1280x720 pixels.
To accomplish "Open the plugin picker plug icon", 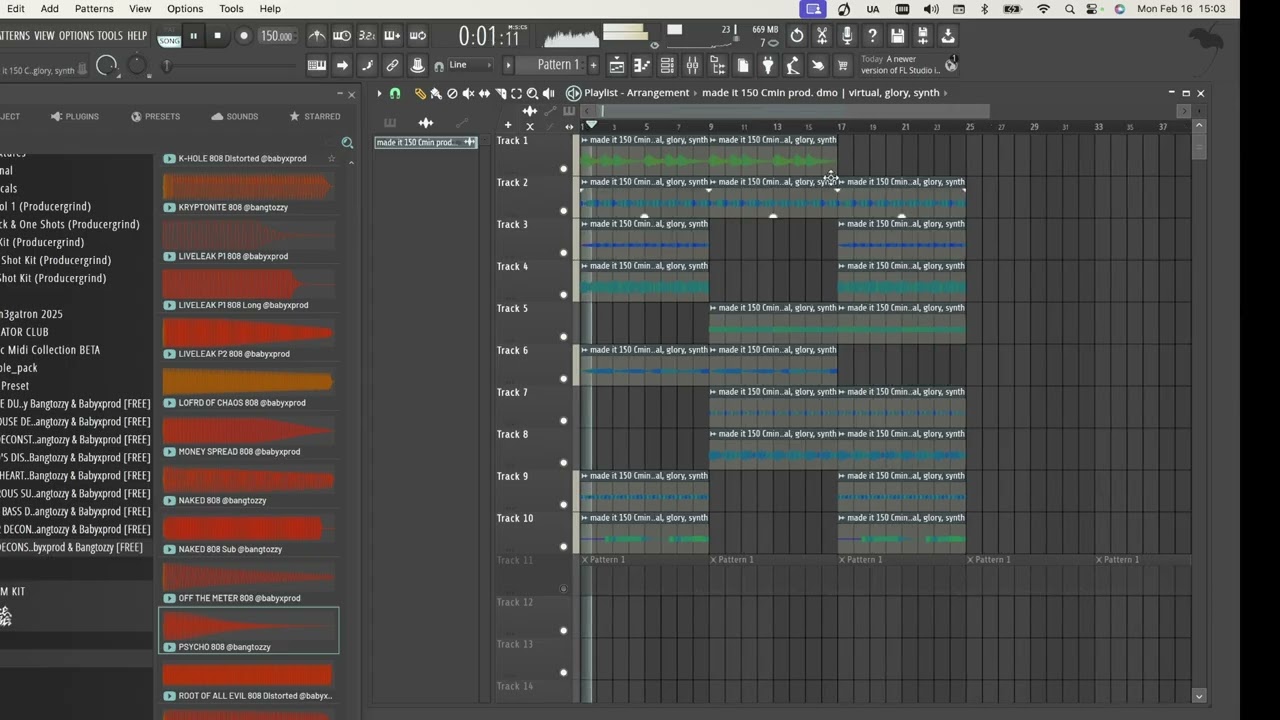I will pos(768,66).
